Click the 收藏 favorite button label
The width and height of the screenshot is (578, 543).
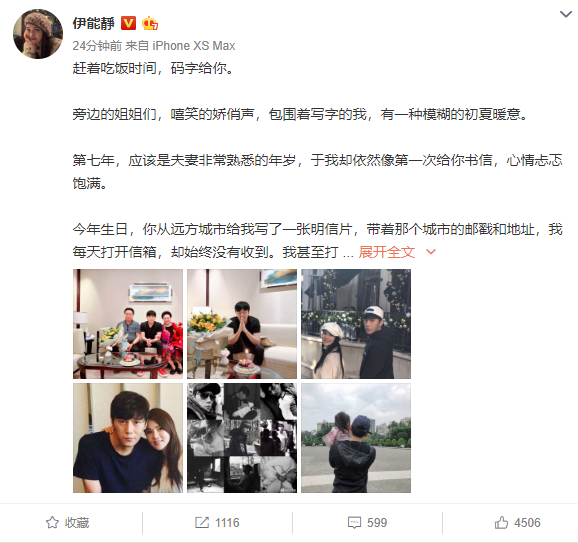tap(77, 523)
